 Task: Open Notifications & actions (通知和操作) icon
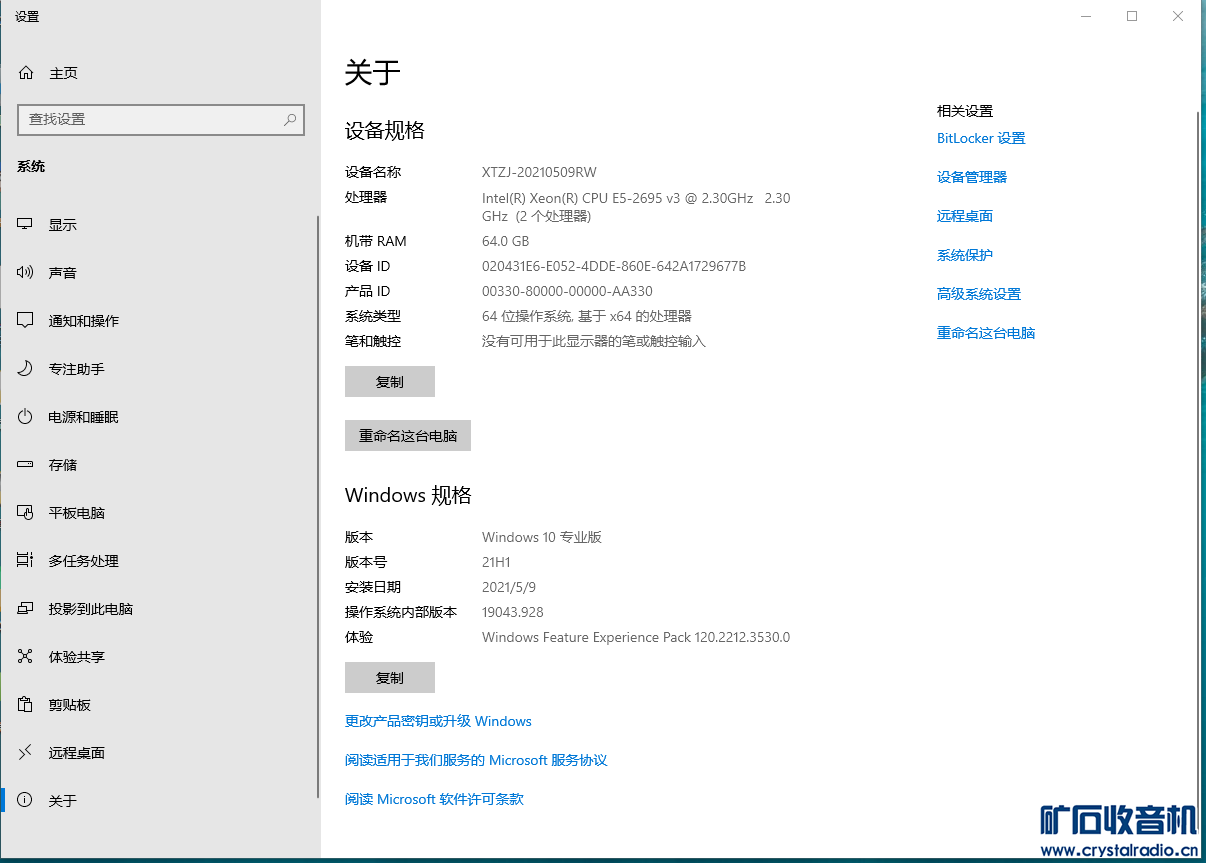[x=26, y=321]
